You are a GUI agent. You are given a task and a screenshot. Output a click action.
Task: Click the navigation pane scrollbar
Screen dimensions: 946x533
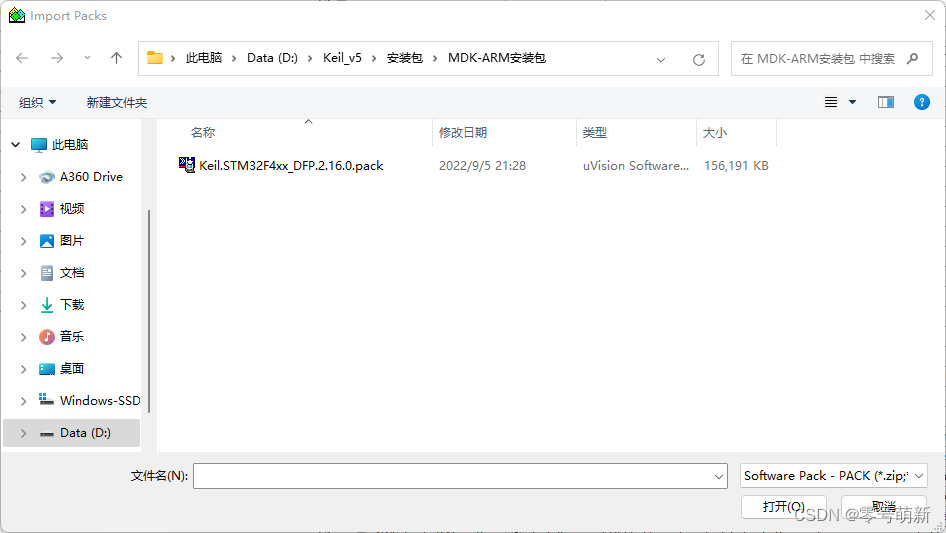(x=148, y=311)
